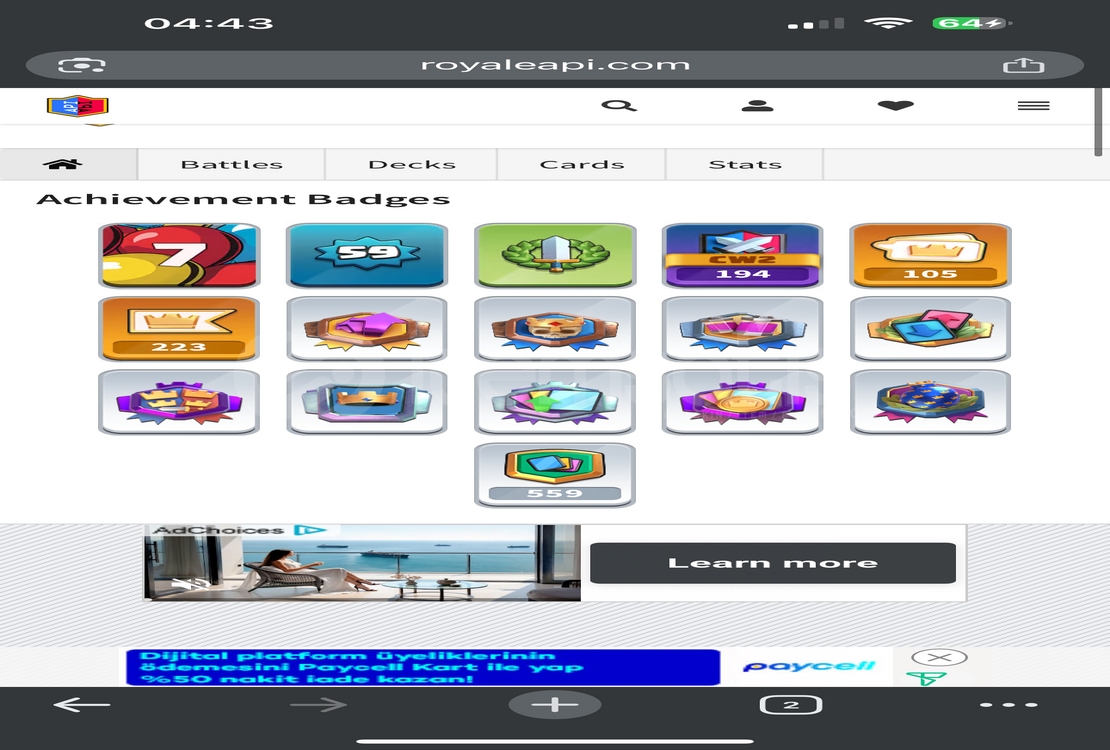Tap the green ad send arrow icon
Image resolution: width=1110 pixels, height=750 pixels.
926,678
